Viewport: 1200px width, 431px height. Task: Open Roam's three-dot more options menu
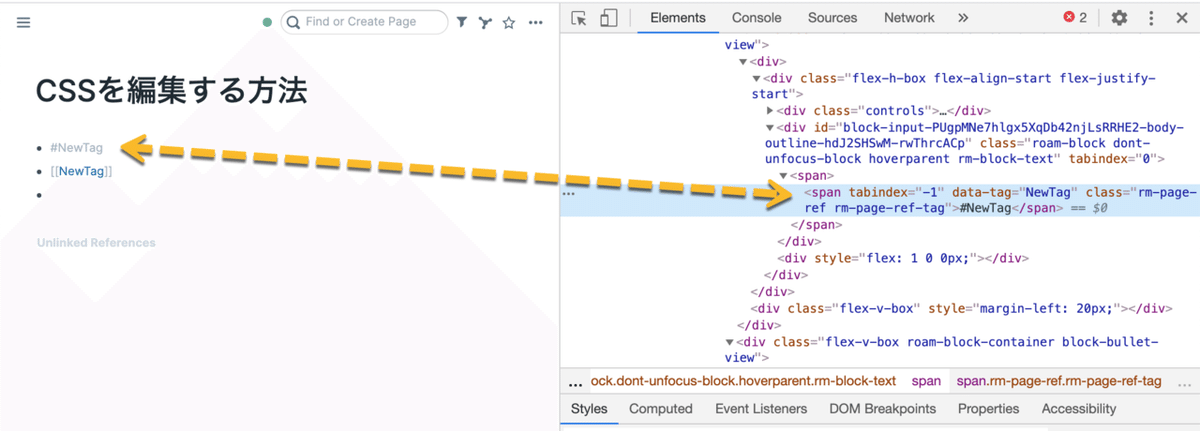[536, 22]
